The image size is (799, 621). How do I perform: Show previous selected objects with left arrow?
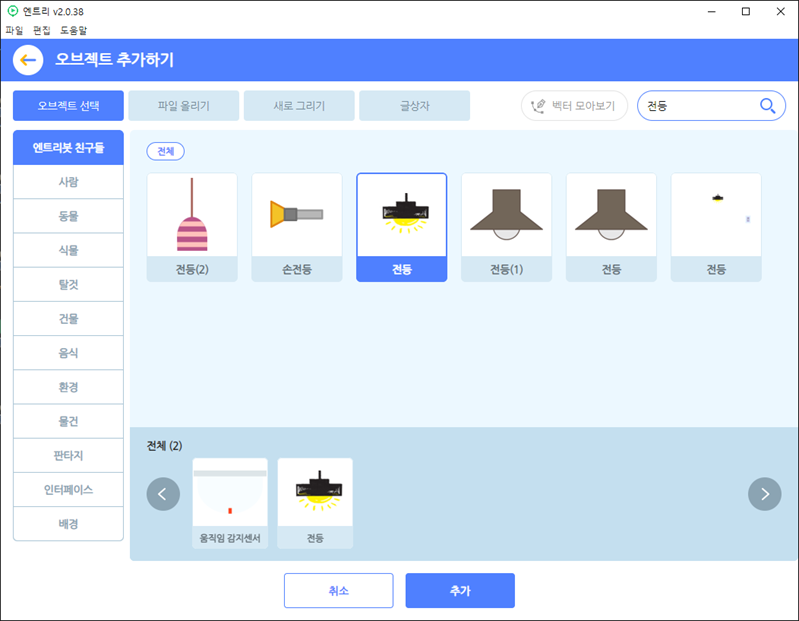[163, 494]
